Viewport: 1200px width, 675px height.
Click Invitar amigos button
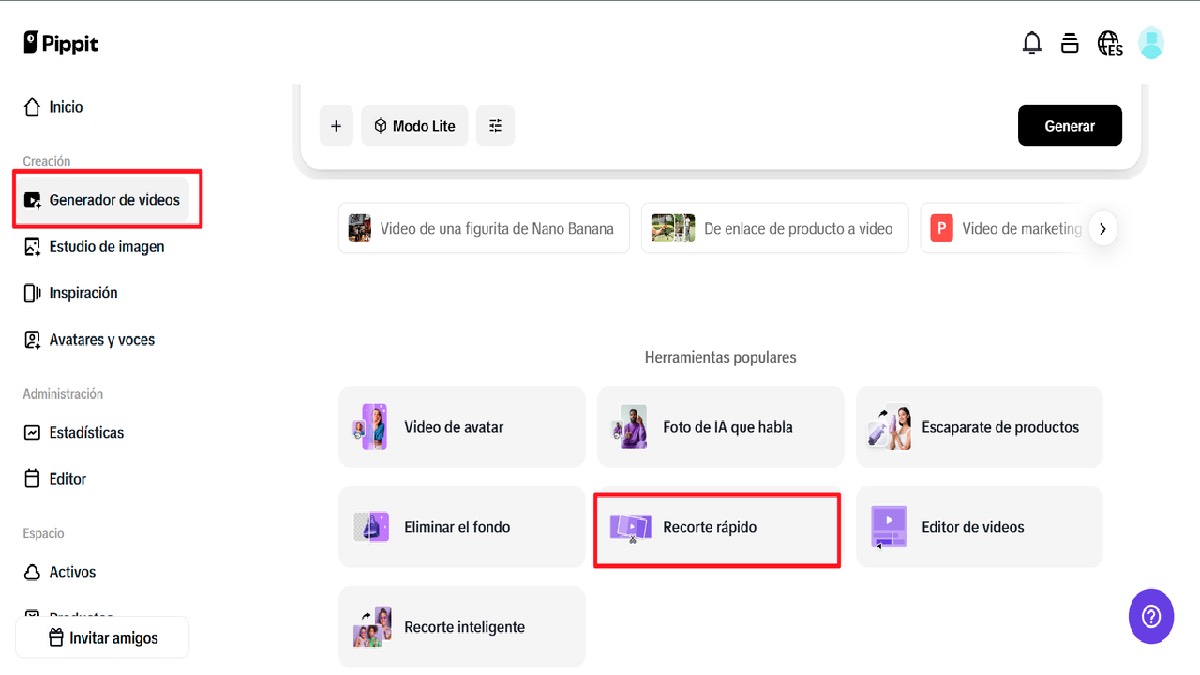click(x=102, y=638)
